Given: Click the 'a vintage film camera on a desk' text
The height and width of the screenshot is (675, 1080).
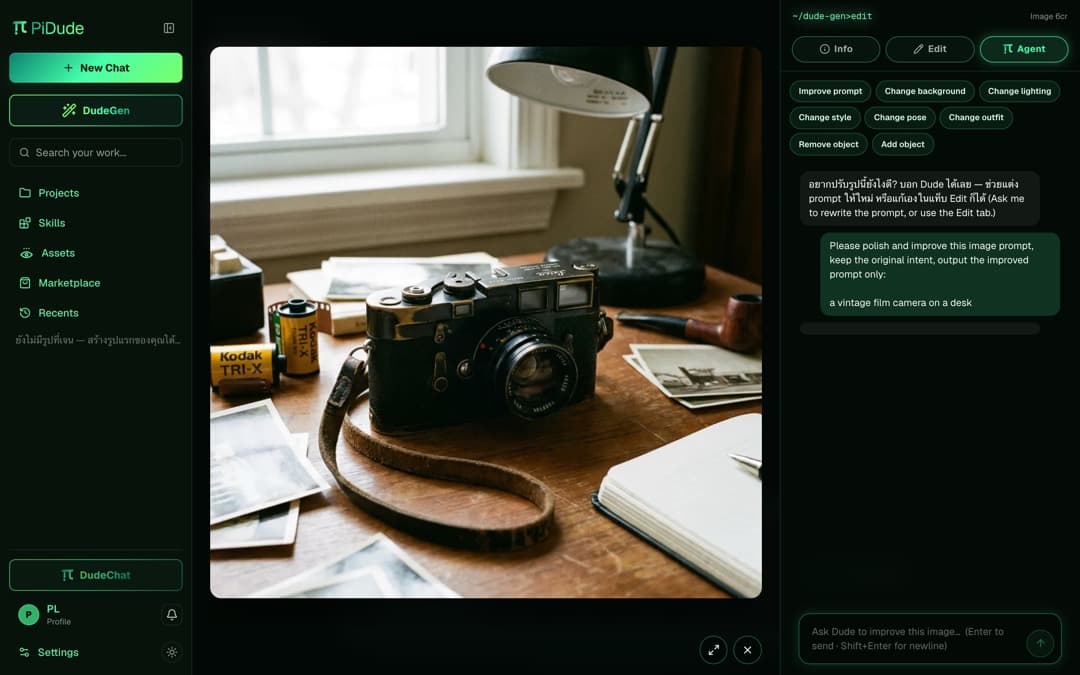Looking at the screenshot, I should point(900,303).
